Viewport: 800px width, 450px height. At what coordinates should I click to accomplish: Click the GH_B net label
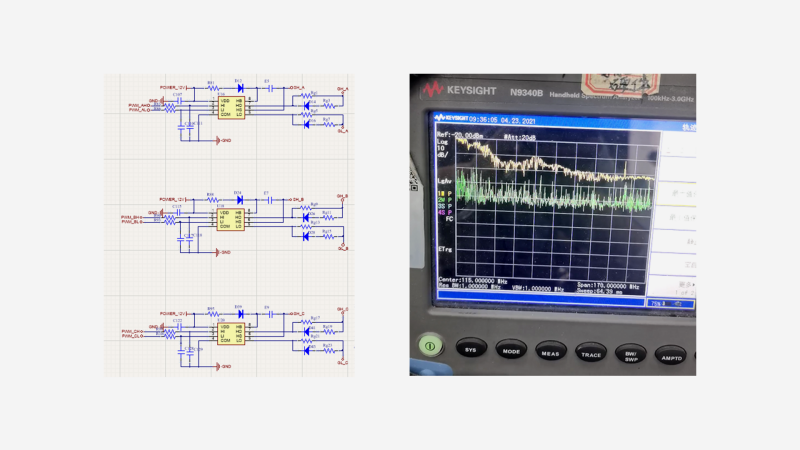pyautogui.click(x=342, y=196)
